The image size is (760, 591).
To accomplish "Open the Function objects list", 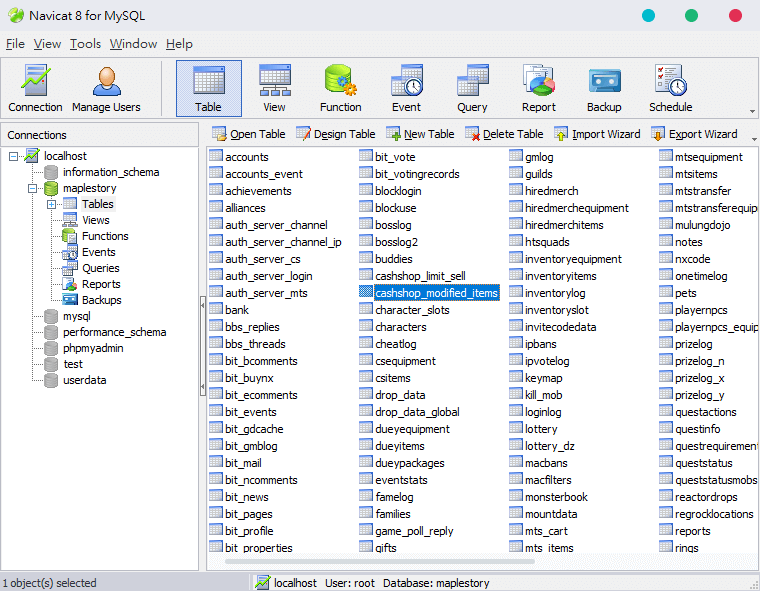I will click(340, 89).
